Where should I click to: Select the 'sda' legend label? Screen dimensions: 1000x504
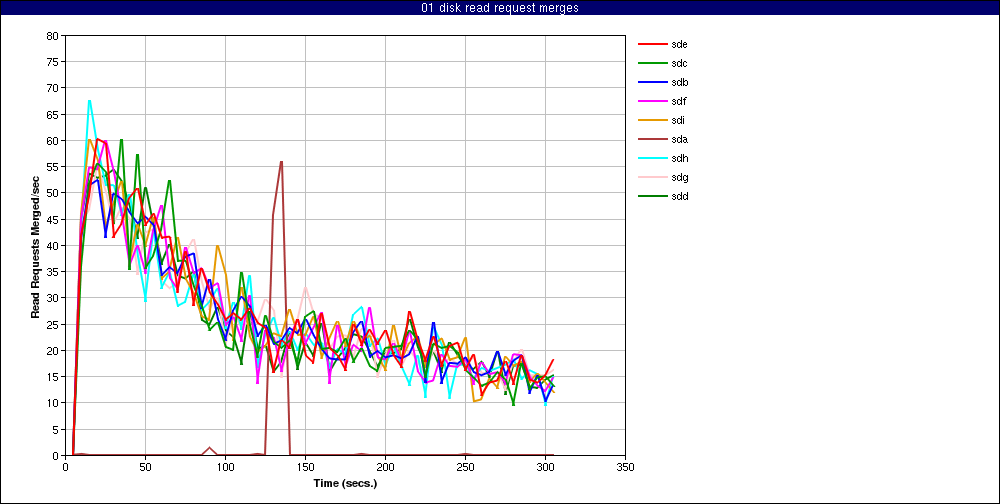click(679, 139)
